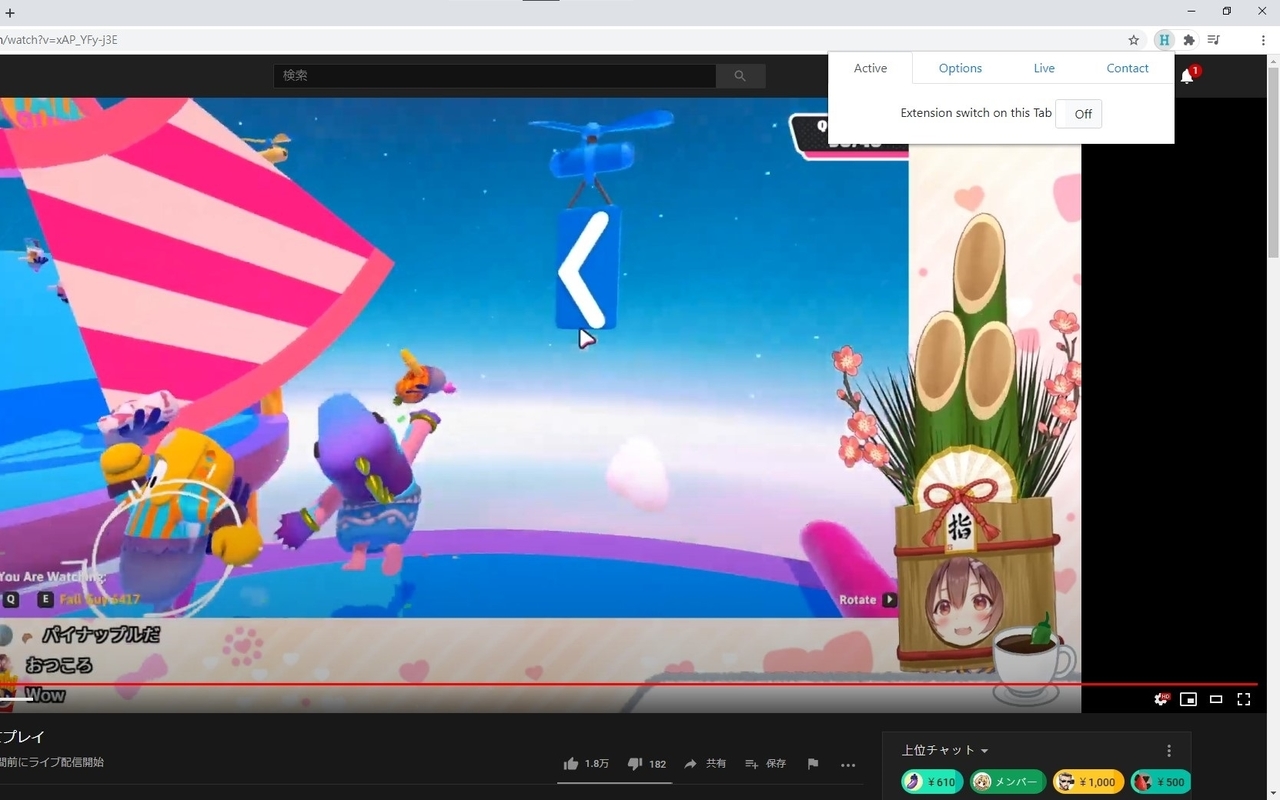The height and width of the screenshot is (800, 1280).
Task: Click the browser address bar URL
Action: (x=60, y=40)
